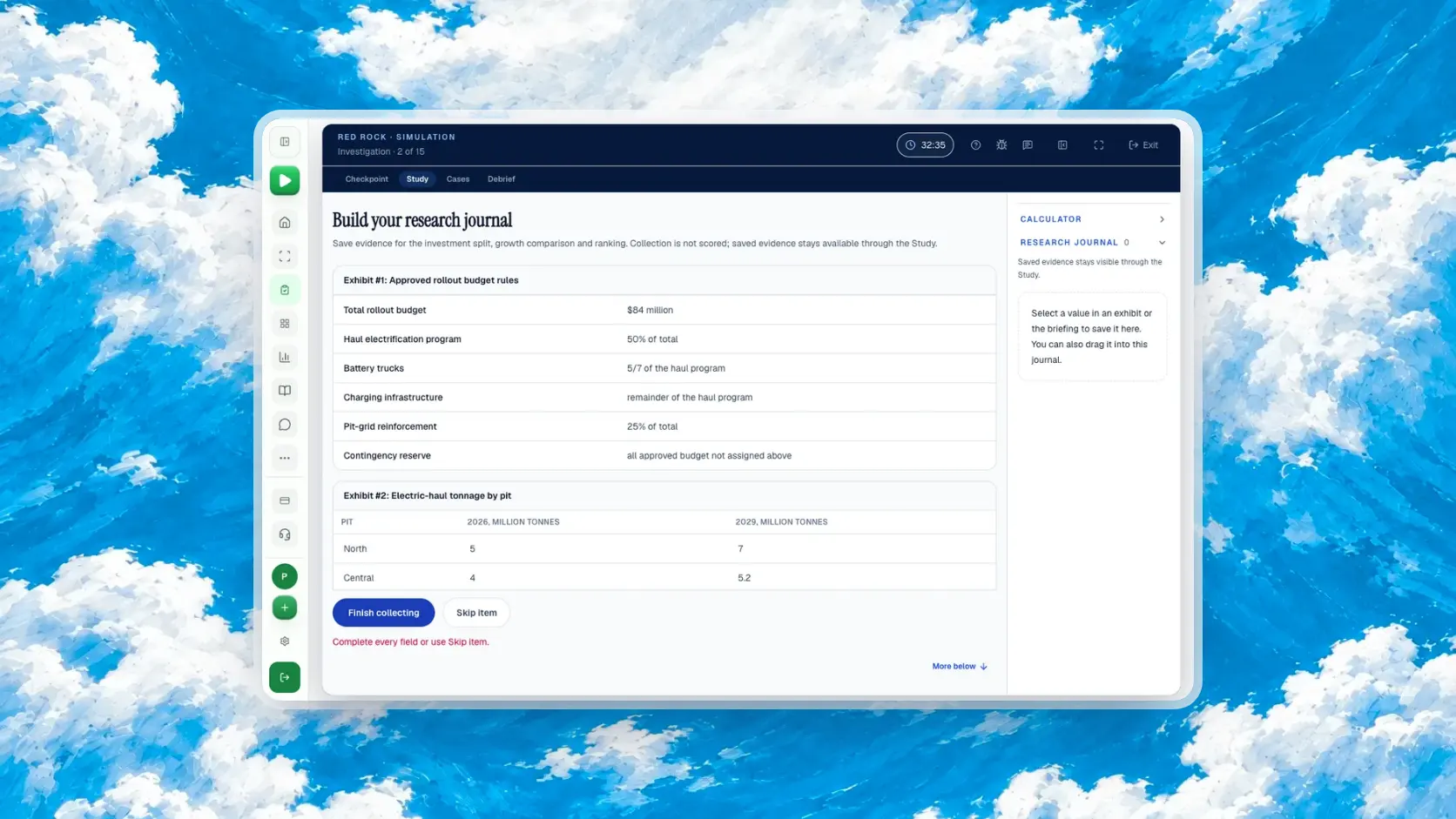Expand the Calculator section chevron
The width and height of the screenshot is (1456, 819).
pos(1163,219)
